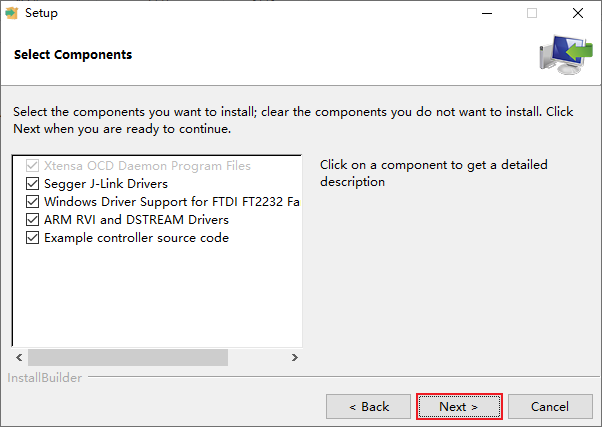Cancel the installation
Viewport: 602px width, 427px height.
tap(550, 407)
